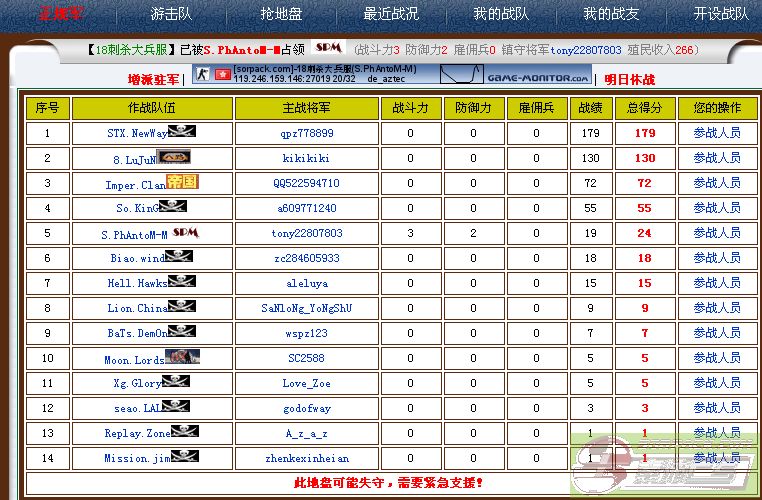
Task: Click the 明日休战 link
Action: [x=630, y=79]
